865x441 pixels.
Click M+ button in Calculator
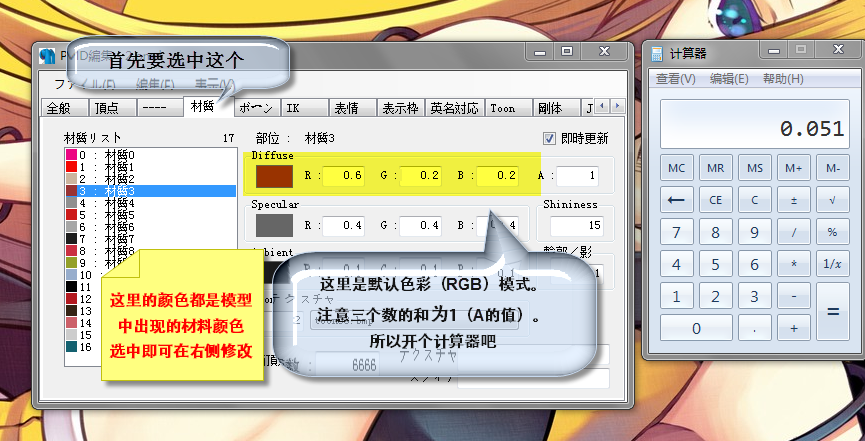click(x=794, y=168)
